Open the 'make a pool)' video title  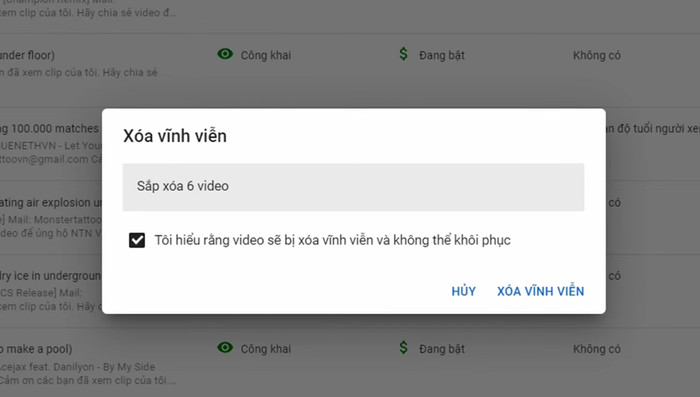pyautogui.click(x=36, y=349)
